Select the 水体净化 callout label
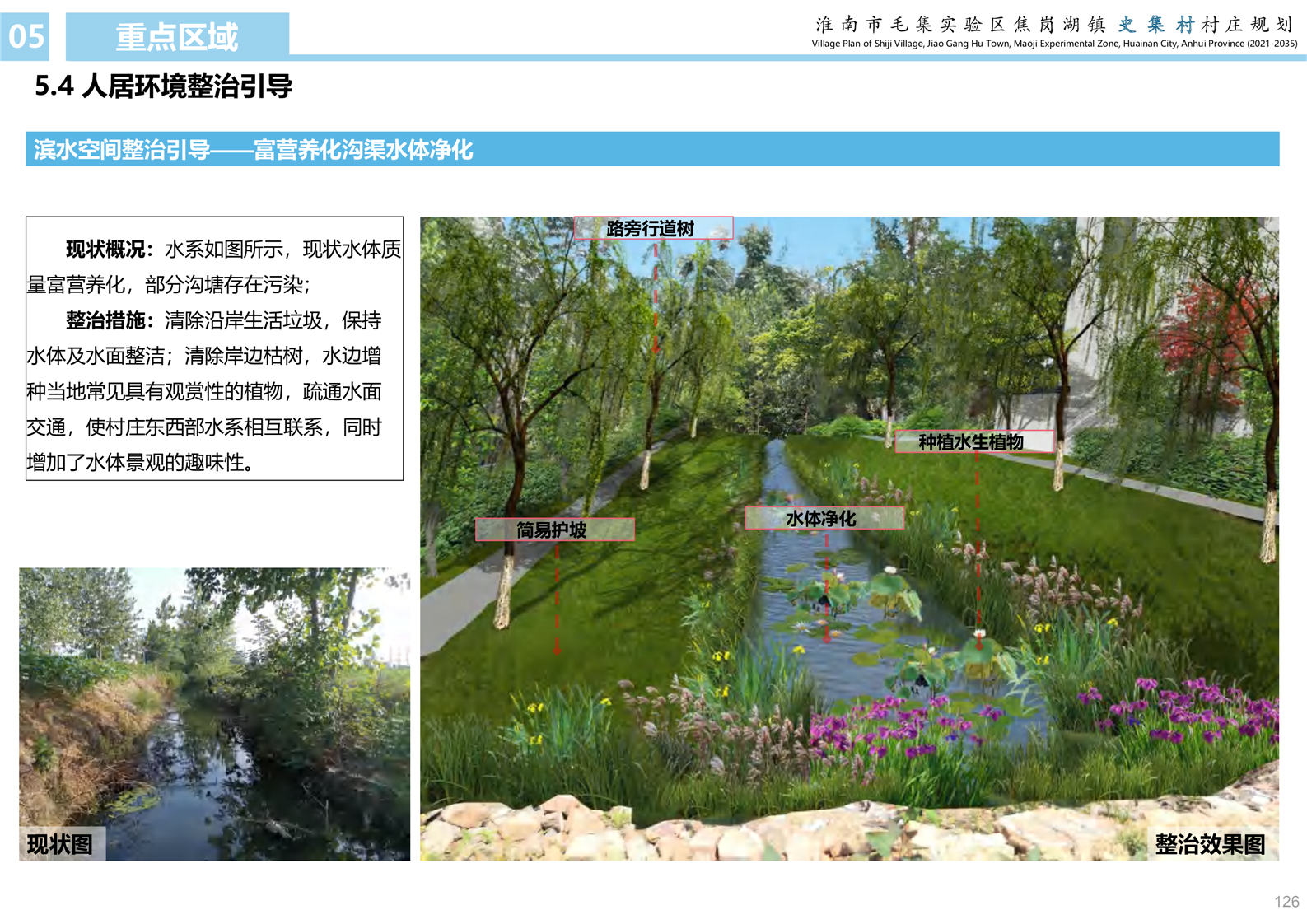 point(824,518)
